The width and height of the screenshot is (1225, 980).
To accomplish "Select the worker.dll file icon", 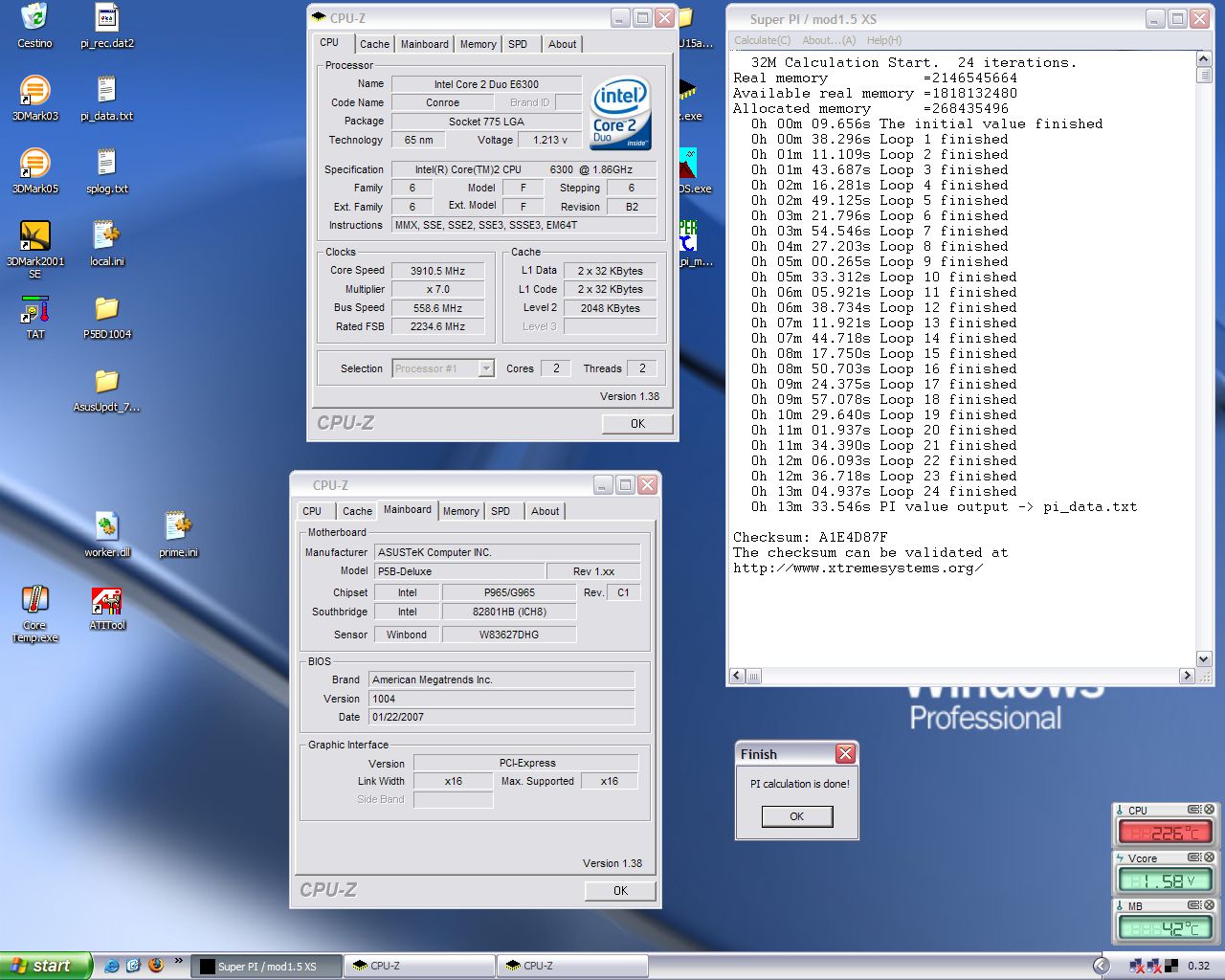I will coord(106,526).
